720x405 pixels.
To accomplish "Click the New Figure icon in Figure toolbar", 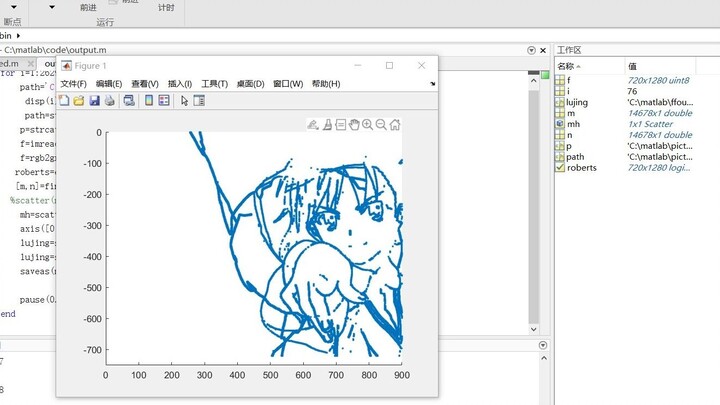I will point(64,101).
